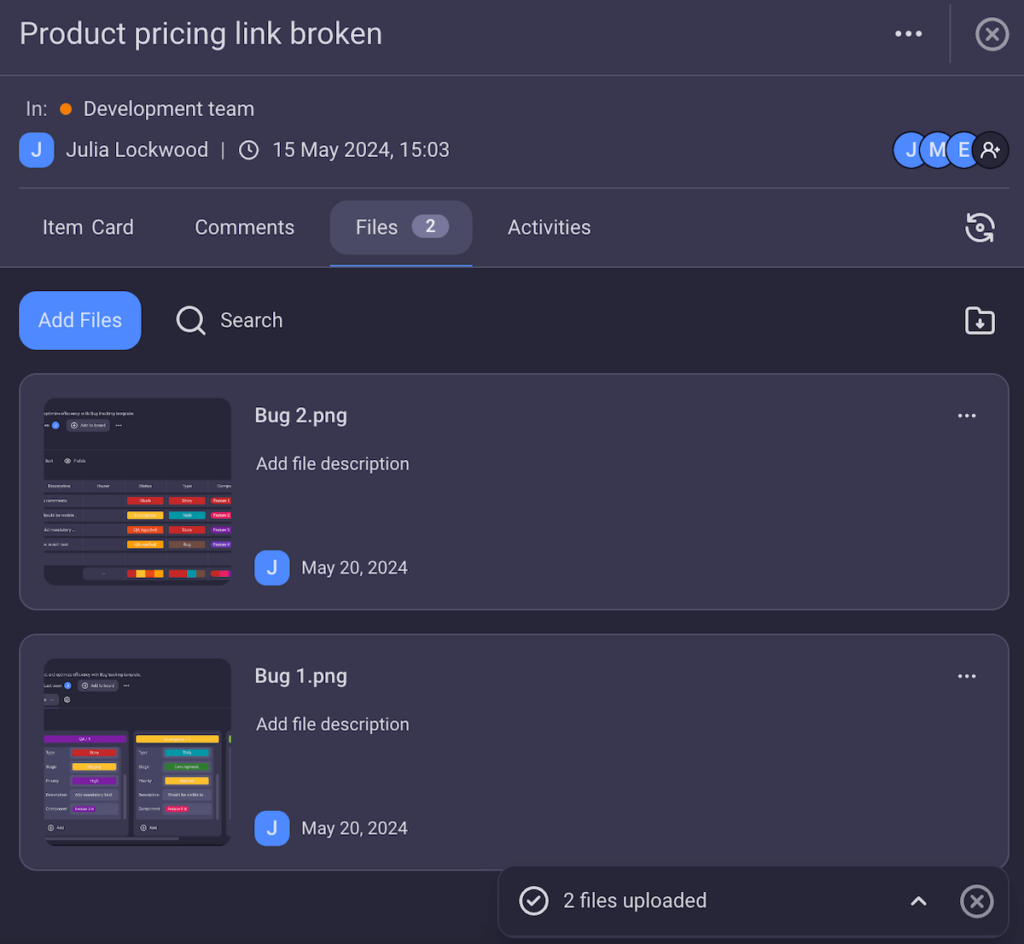The image size is (1024, 944).
Task: Add file description for Bug 2.png
Action: [332, 464]
